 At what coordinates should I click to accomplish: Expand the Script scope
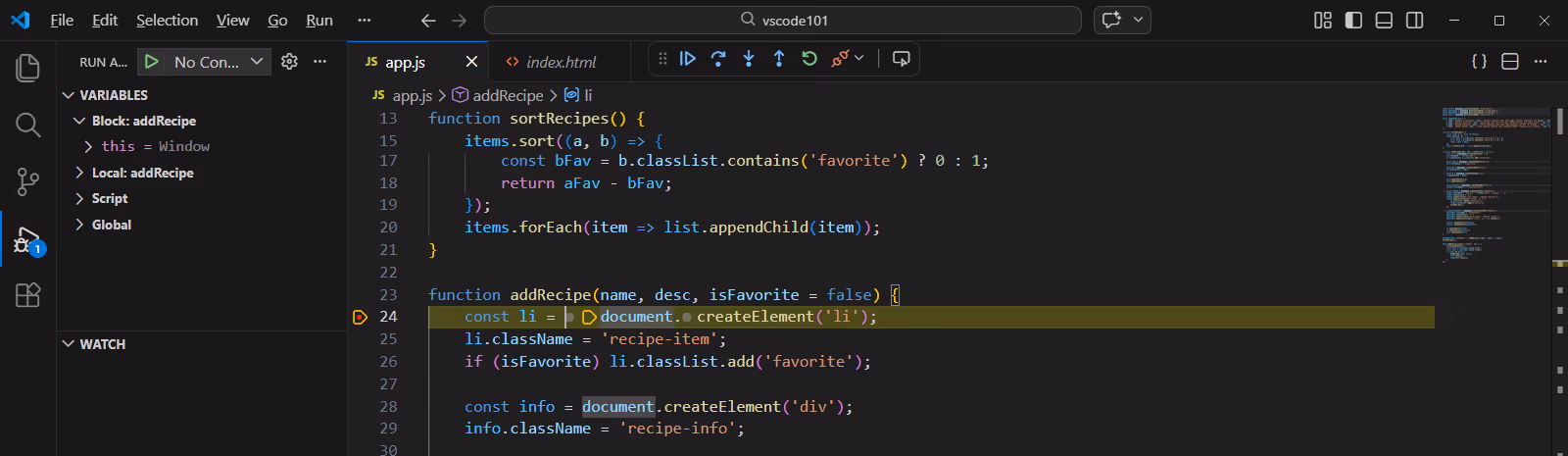coord(79,198)
